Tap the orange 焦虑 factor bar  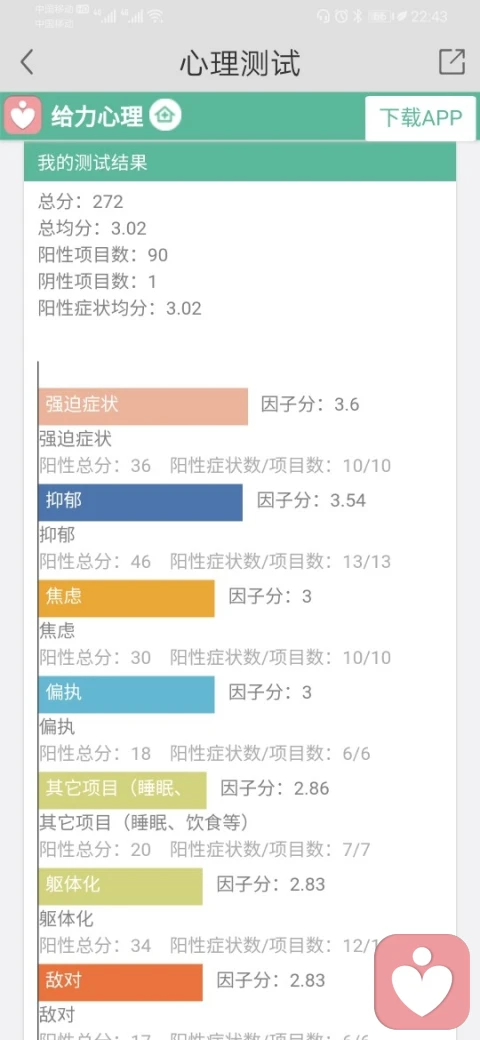pos(127,598)
